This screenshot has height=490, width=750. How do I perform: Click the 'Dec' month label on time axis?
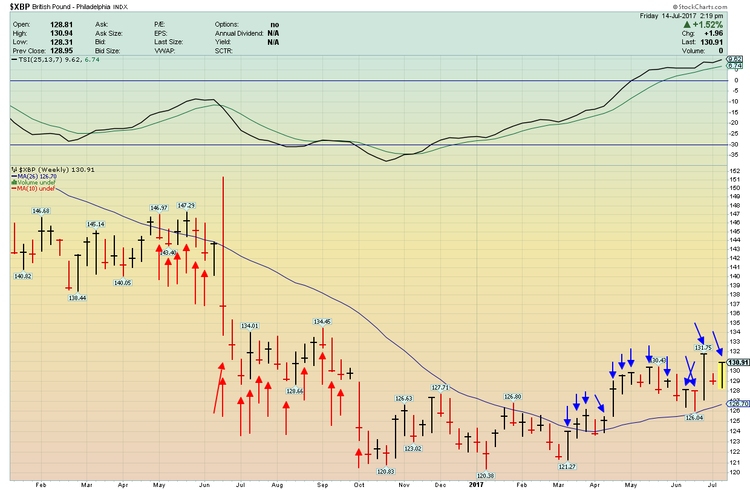pyautogui.click(x=440, y=485)
